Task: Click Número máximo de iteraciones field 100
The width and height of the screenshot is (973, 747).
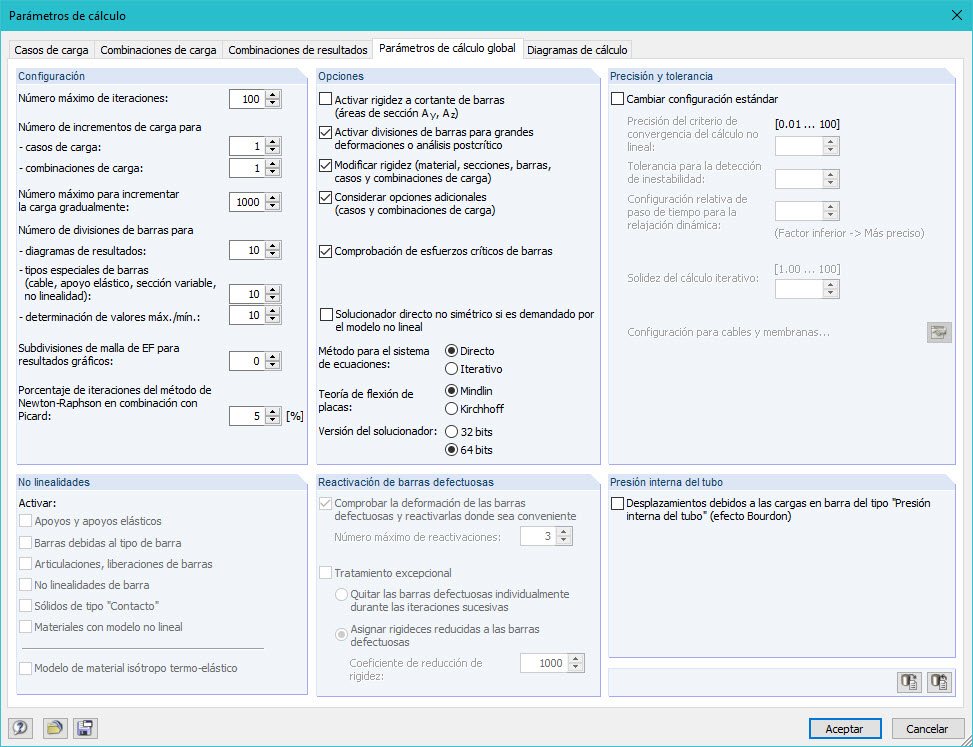Action: (x=247, y=99)
